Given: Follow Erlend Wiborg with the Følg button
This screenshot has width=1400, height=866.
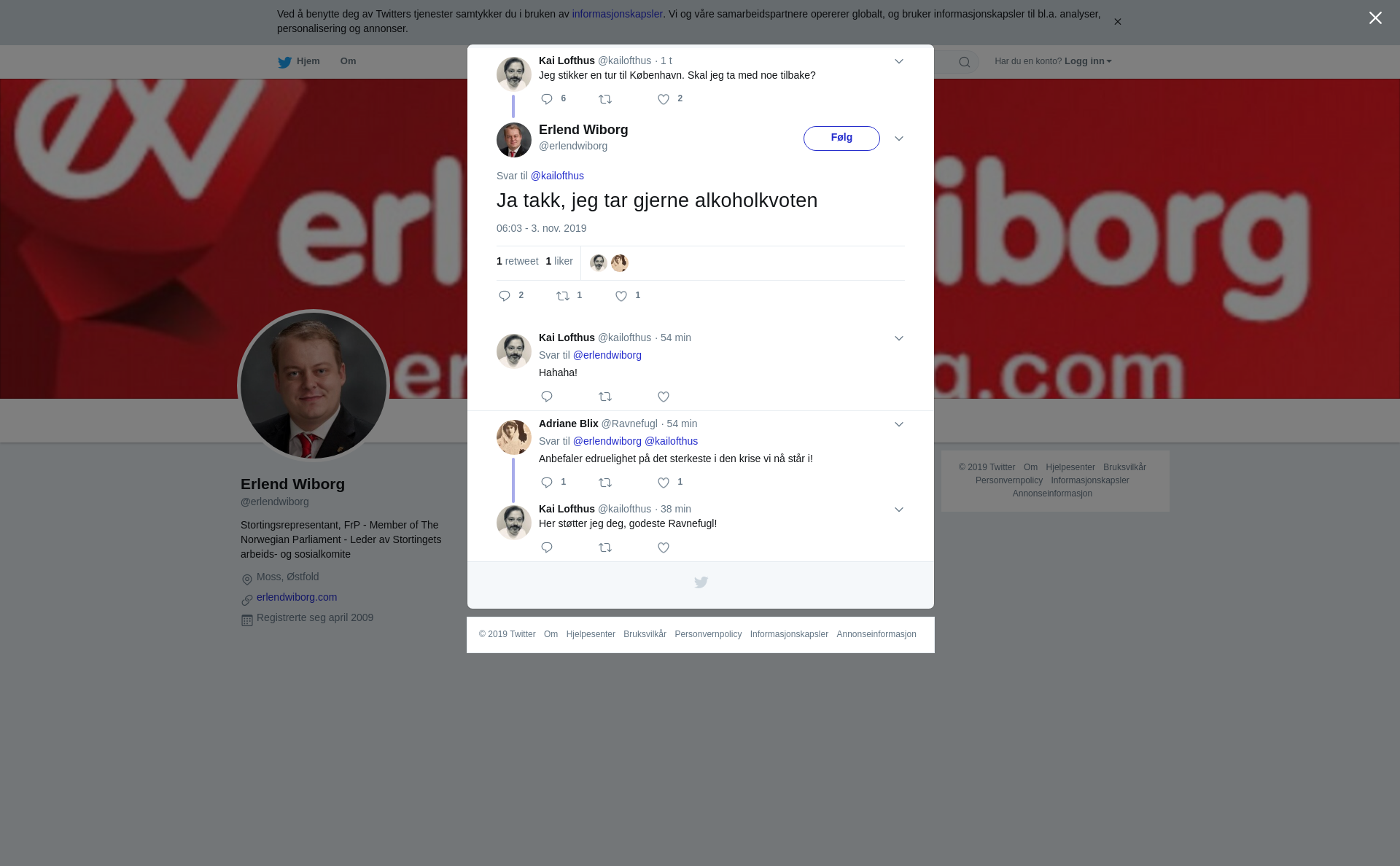Looking at the screenshot, I should [x=841, y=139].
